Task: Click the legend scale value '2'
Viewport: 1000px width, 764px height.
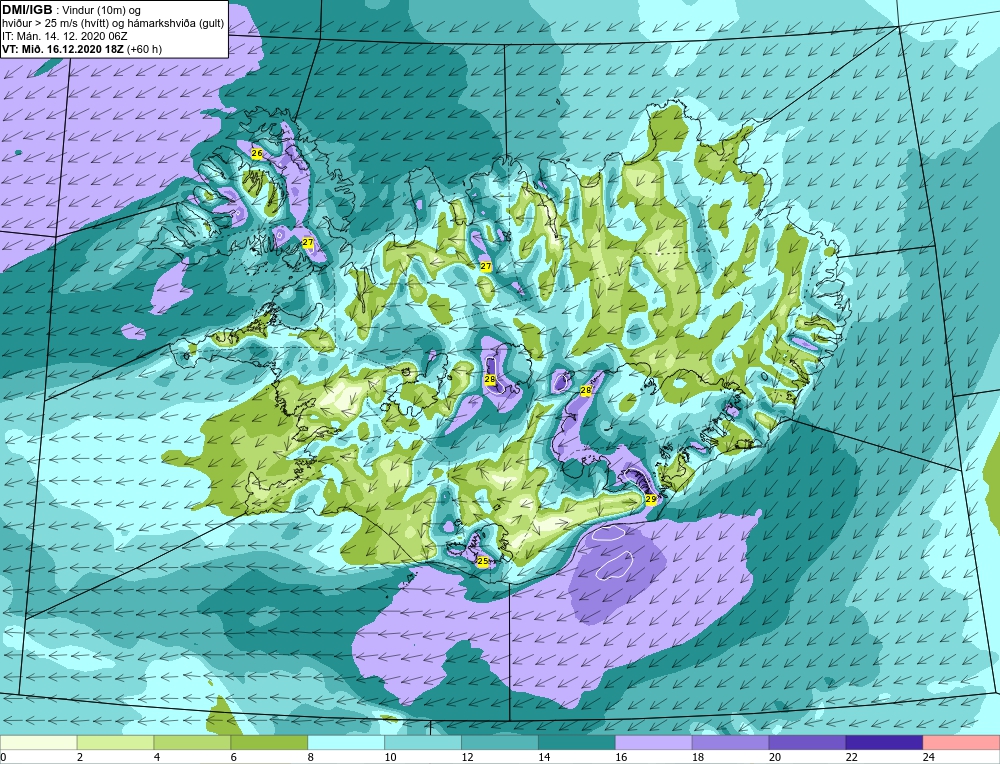Action: 80,757
